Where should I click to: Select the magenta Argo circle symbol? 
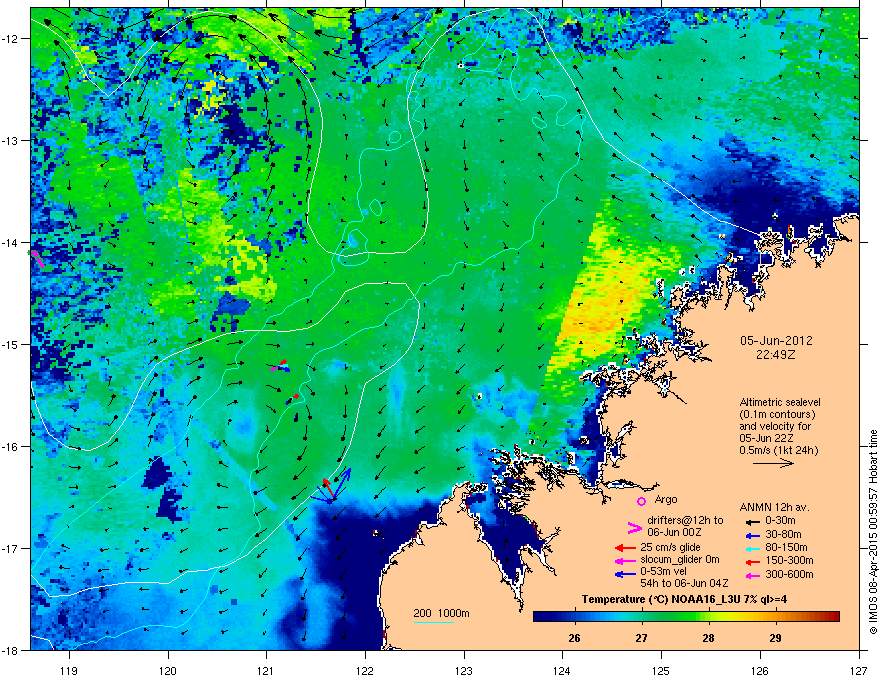click(641, 501)
